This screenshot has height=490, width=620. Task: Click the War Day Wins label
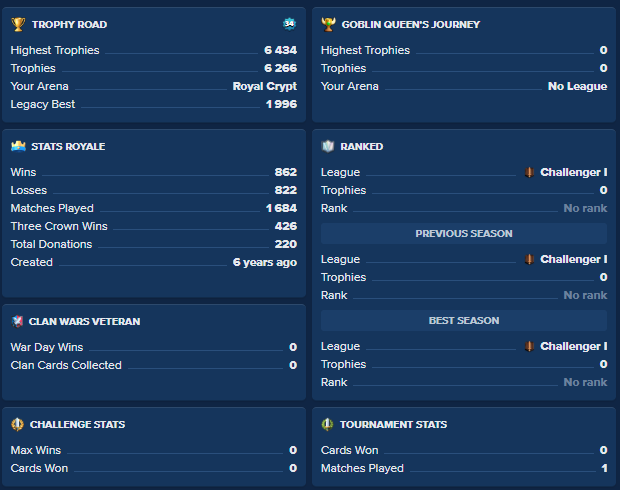[47, 347]
